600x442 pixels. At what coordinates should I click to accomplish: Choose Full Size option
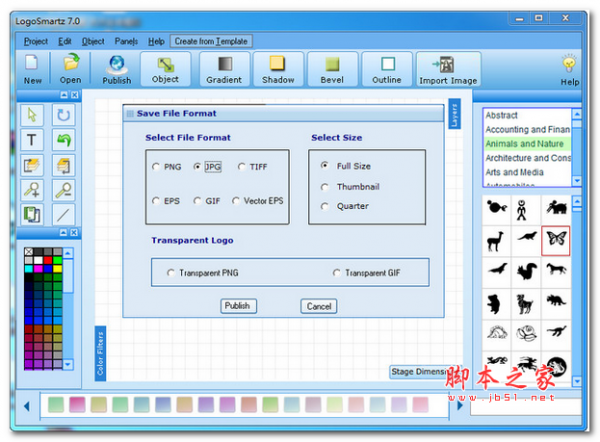325,166
